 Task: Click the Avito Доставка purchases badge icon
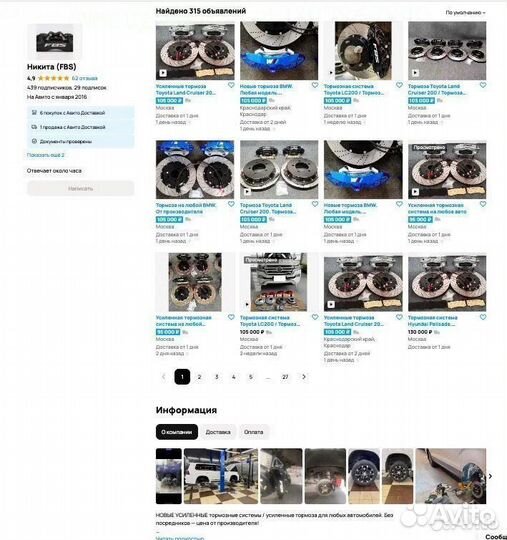pyautogui.click(x=34, y=113)
